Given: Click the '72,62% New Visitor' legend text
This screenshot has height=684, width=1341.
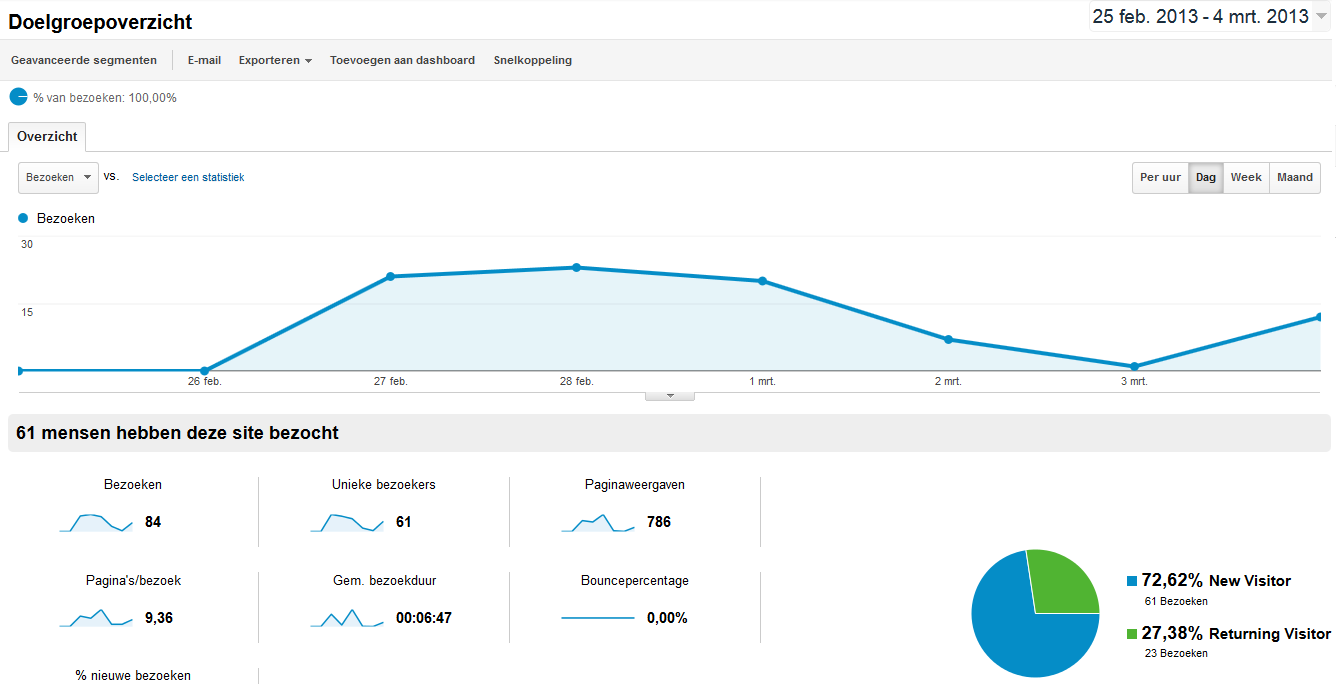Looking at the screenshot, I should pyautogui.click(x=1217, y=581).
